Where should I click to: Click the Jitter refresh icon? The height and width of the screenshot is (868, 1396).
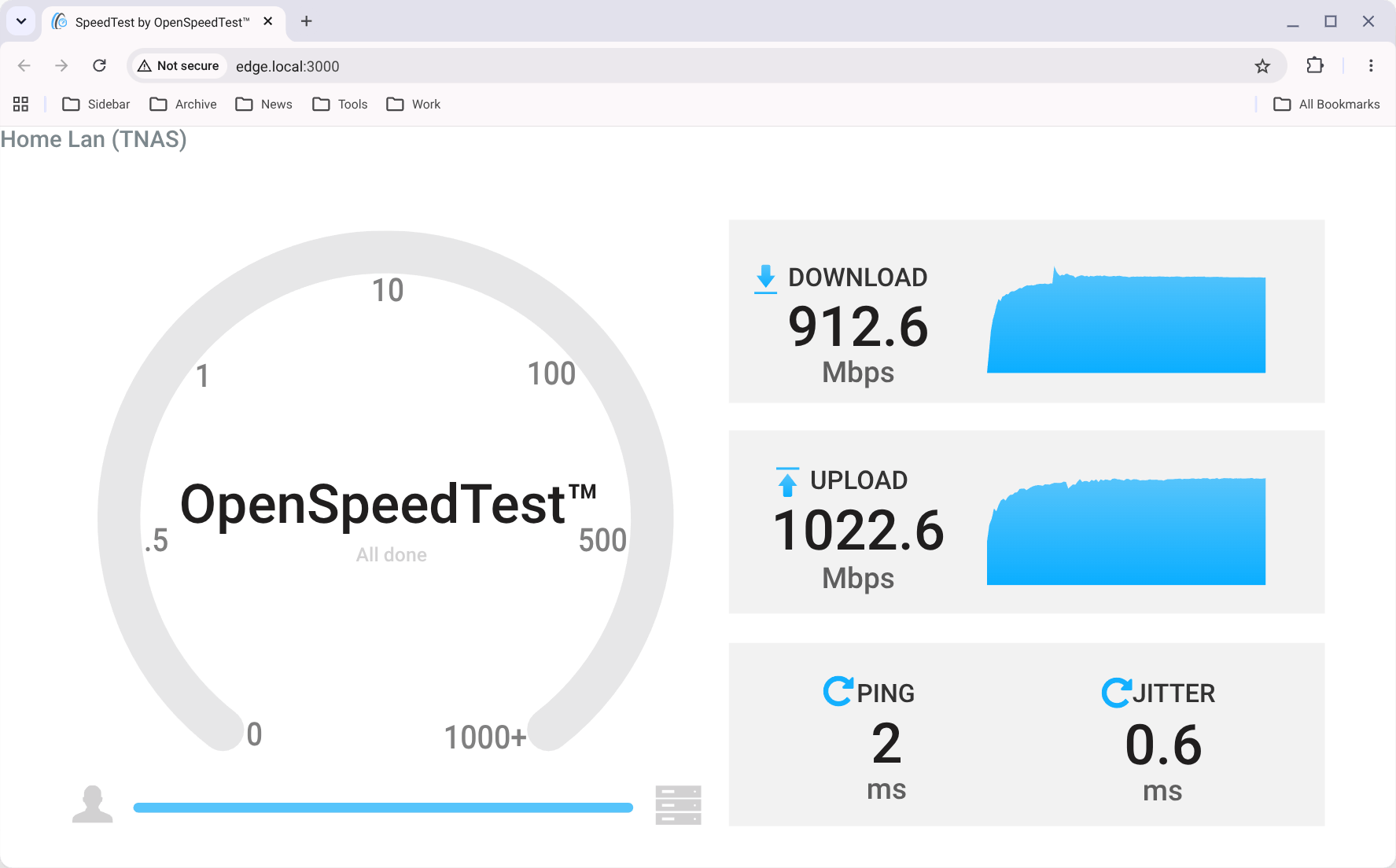[1117, 693]
